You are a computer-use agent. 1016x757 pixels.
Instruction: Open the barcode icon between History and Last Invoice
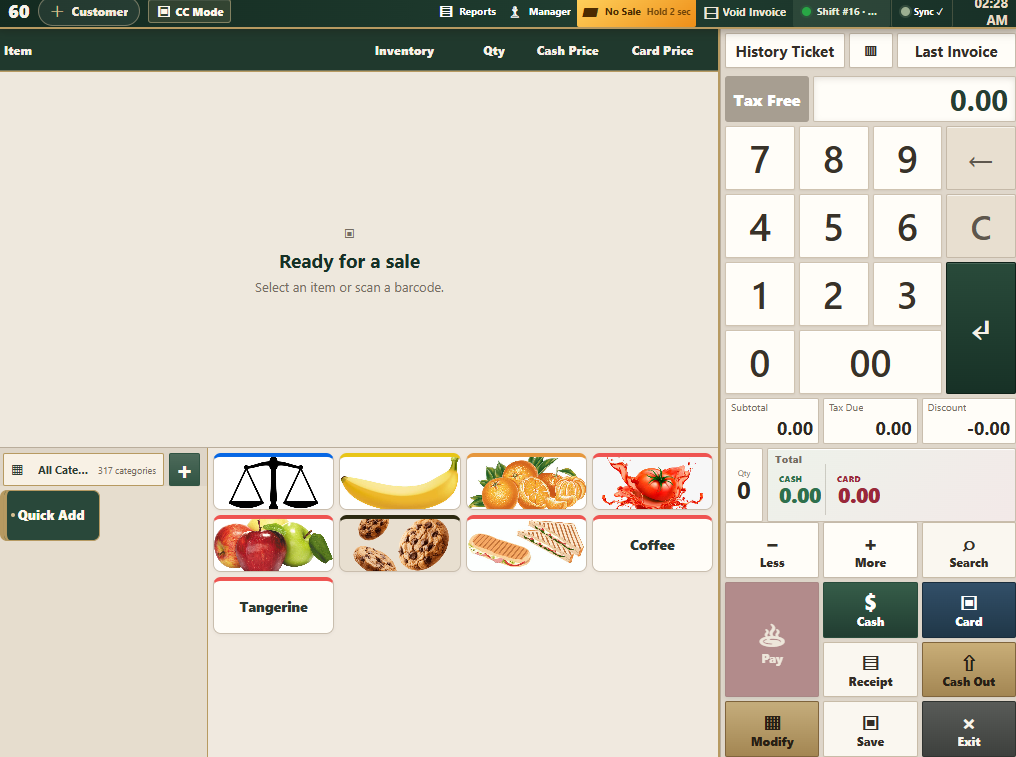click(x=870, y=51)
